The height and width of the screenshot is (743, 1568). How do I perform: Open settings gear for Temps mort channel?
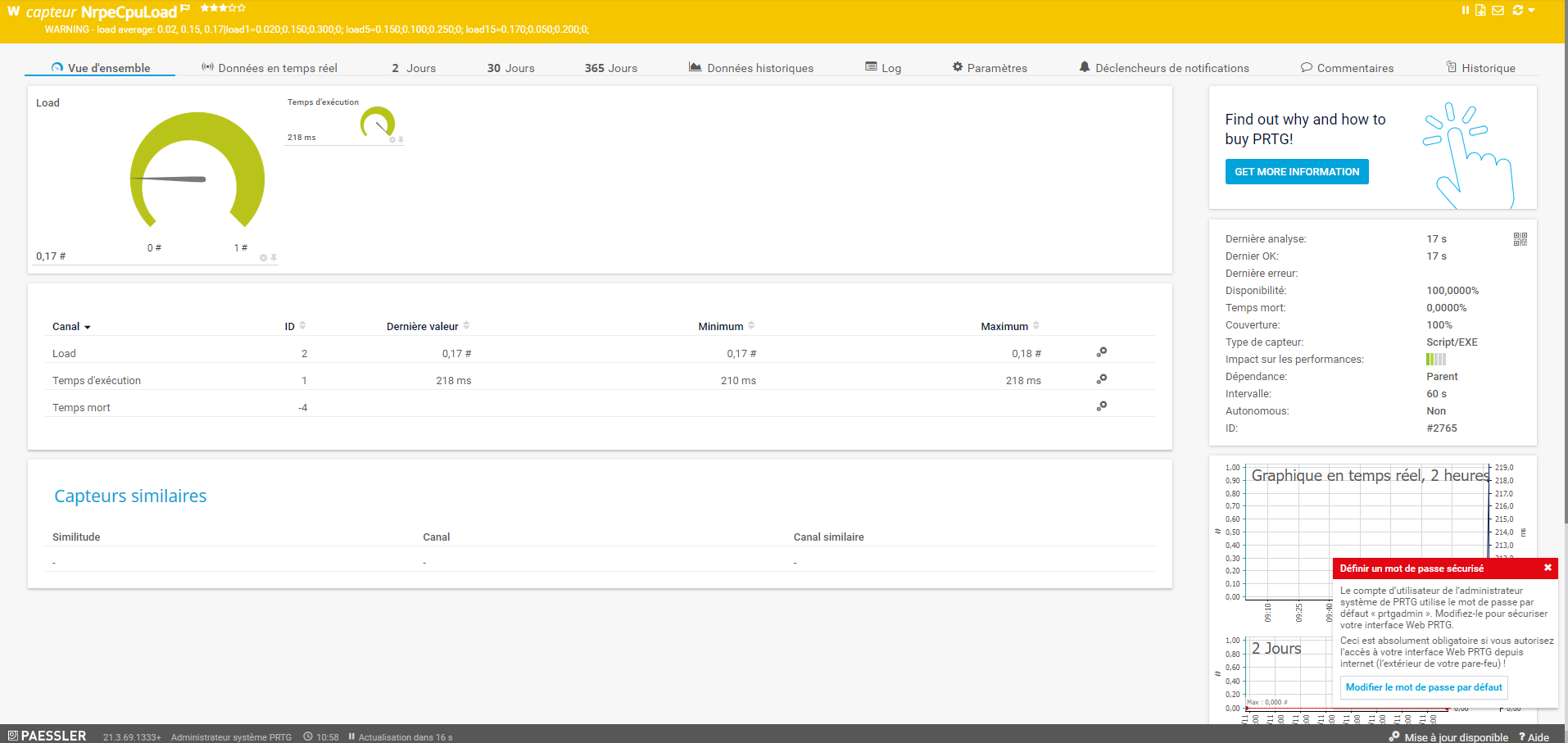1101,405
